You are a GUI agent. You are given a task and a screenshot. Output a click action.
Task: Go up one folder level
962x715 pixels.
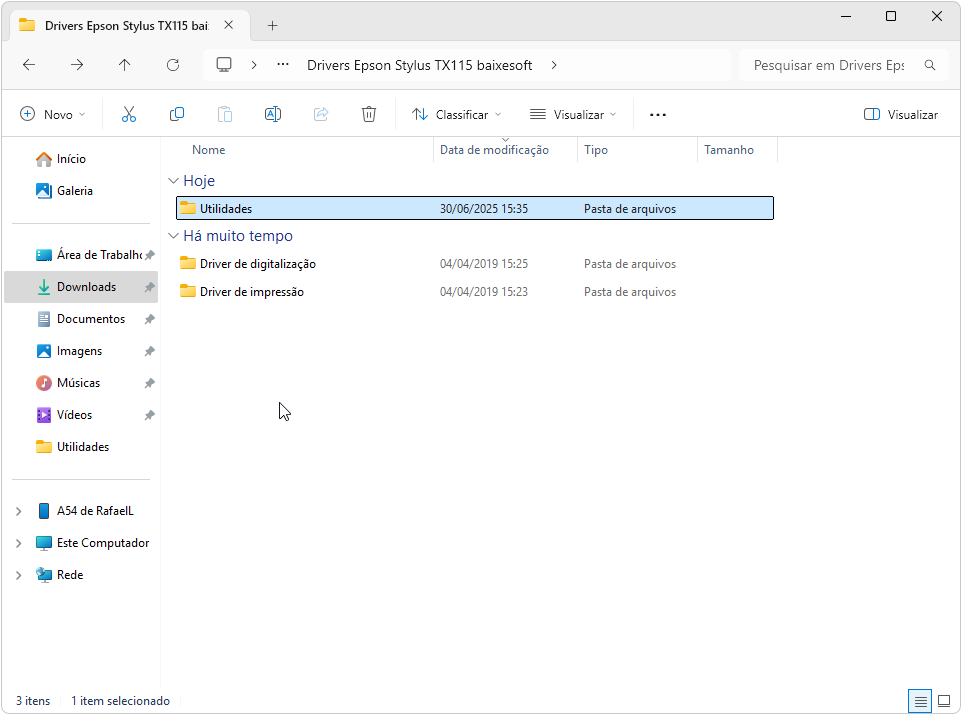click(125, 65)
